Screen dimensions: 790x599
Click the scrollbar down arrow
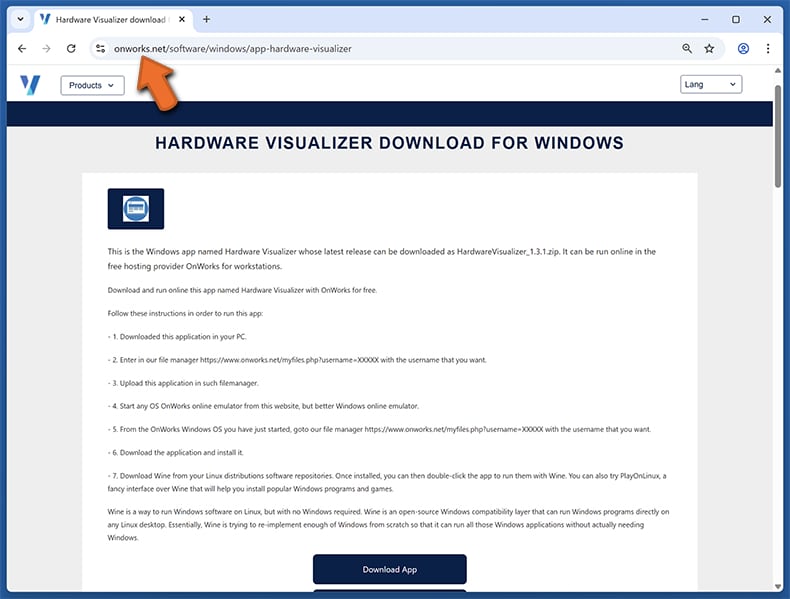pos(778,586)
